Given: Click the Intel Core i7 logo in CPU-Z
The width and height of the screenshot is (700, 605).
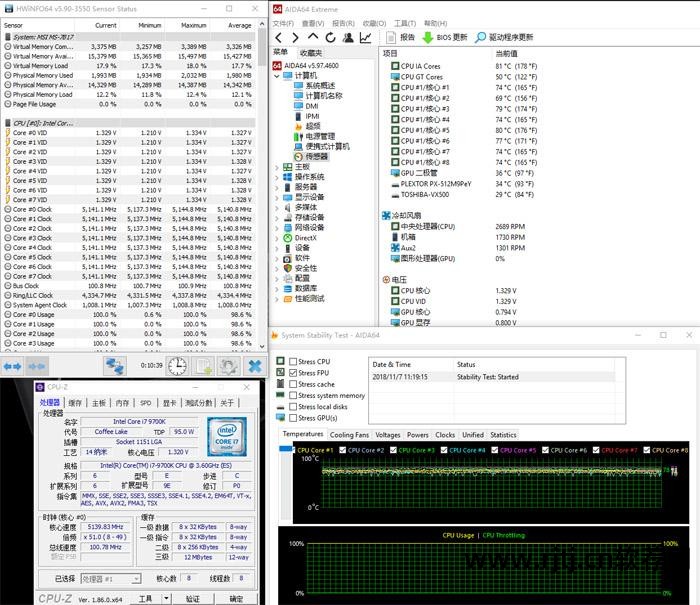Looking at the screenshot, I should tap(226, 436).
